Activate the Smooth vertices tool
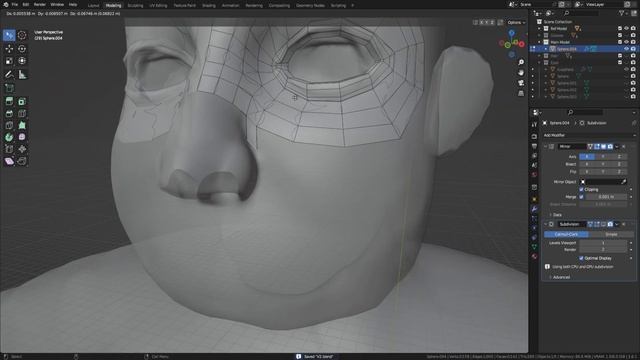Viewport: 640px width, 360px height. pyautogui.click(x=22, y=137)
